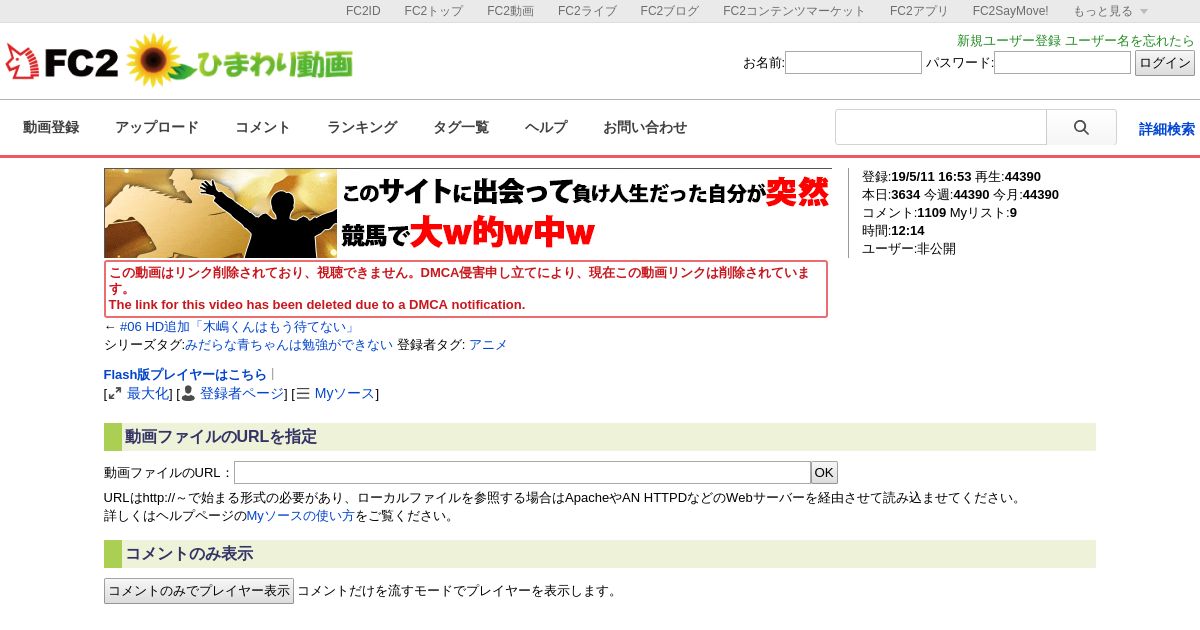Screen dimensions: 1200x630
Task: Open FC2ID in the top bar
Action: (x=363, y=11)
